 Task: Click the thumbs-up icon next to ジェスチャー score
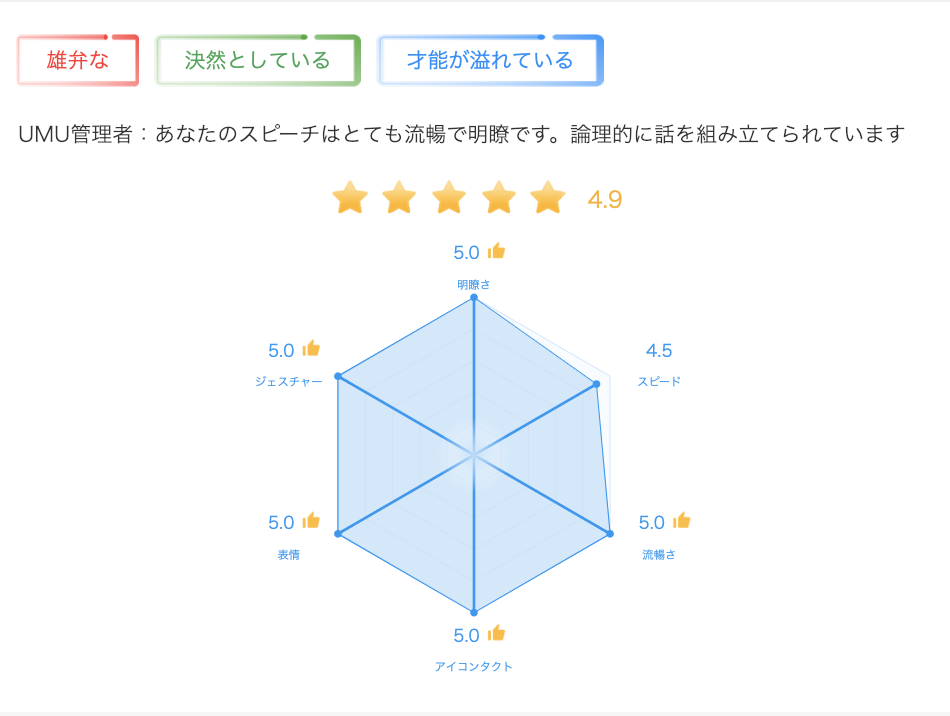[311, 348]
